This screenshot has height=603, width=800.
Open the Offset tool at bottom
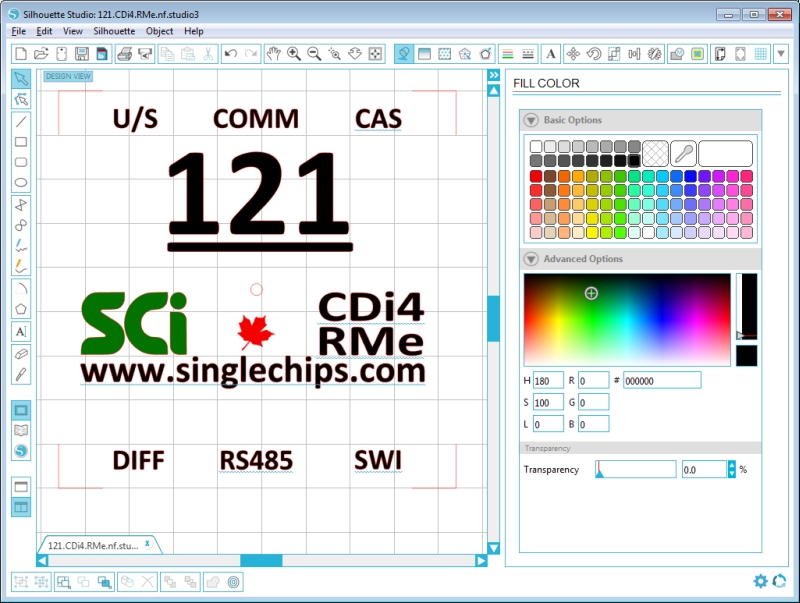click(x=233, y=582)
